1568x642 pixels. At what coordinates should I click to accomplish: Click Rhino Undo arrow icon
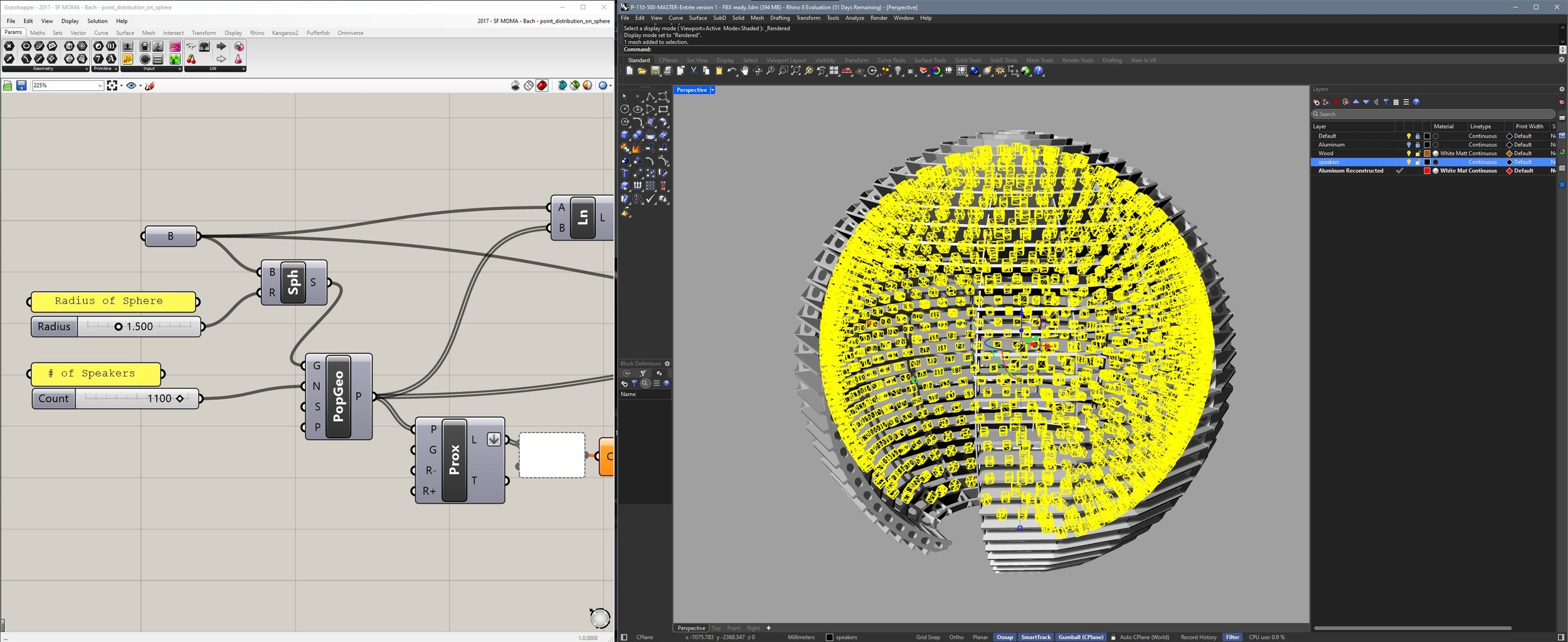click(732, 71)
